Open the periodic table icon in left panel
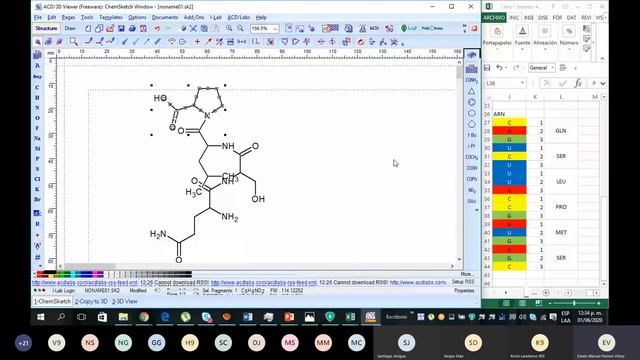 [x=38, y=55]
